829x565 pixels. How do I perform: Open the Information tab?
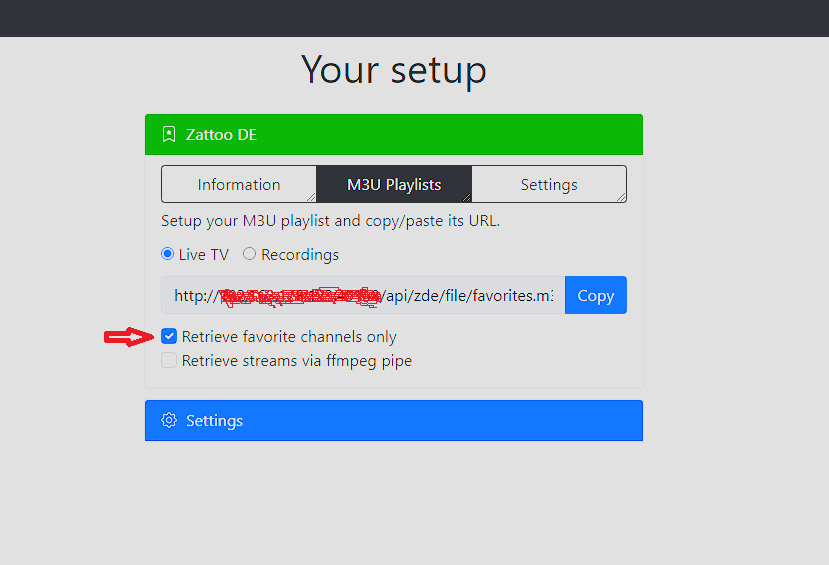239,184
